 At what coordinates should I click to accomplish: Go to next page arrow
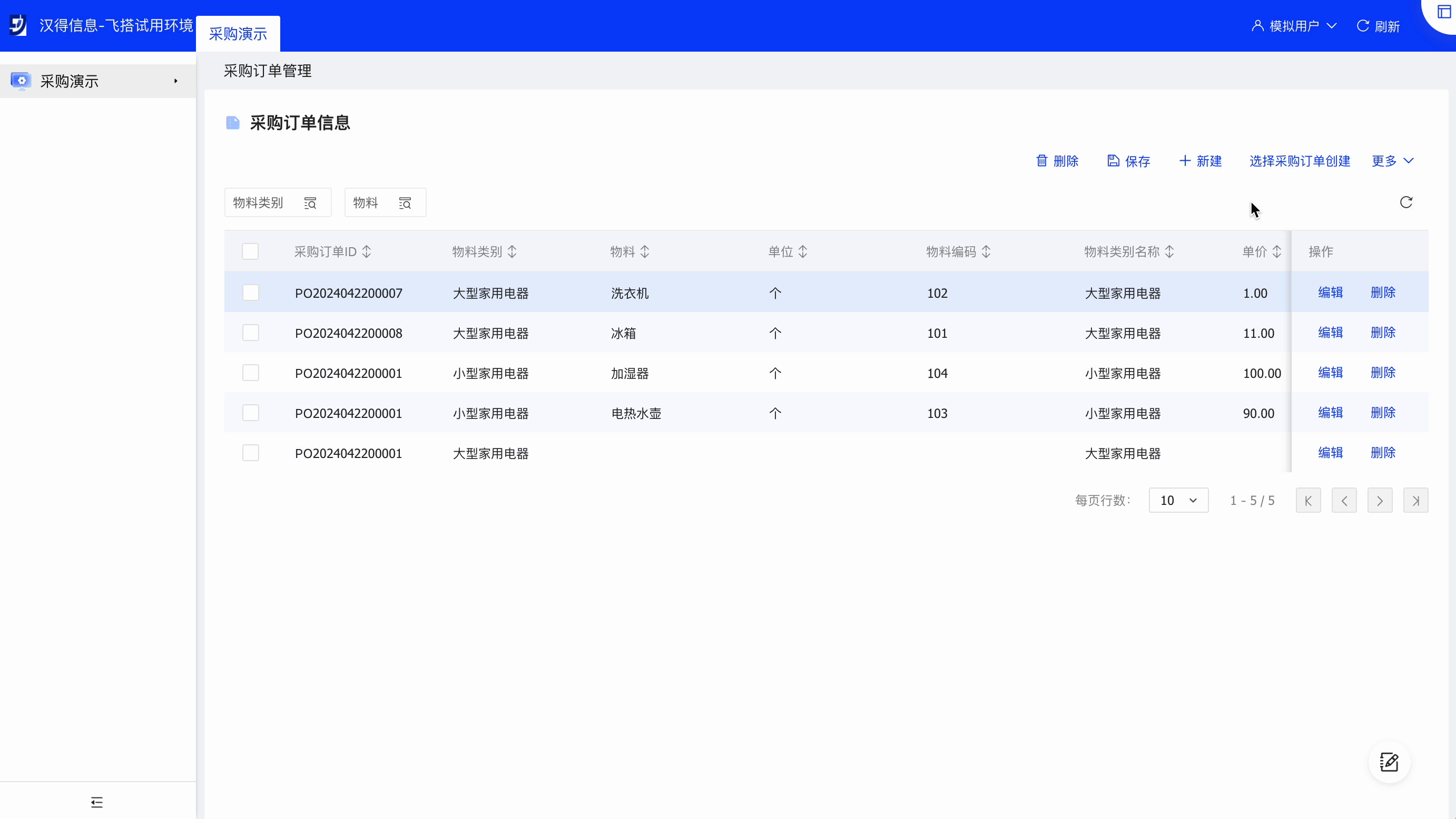point(1379,501)
